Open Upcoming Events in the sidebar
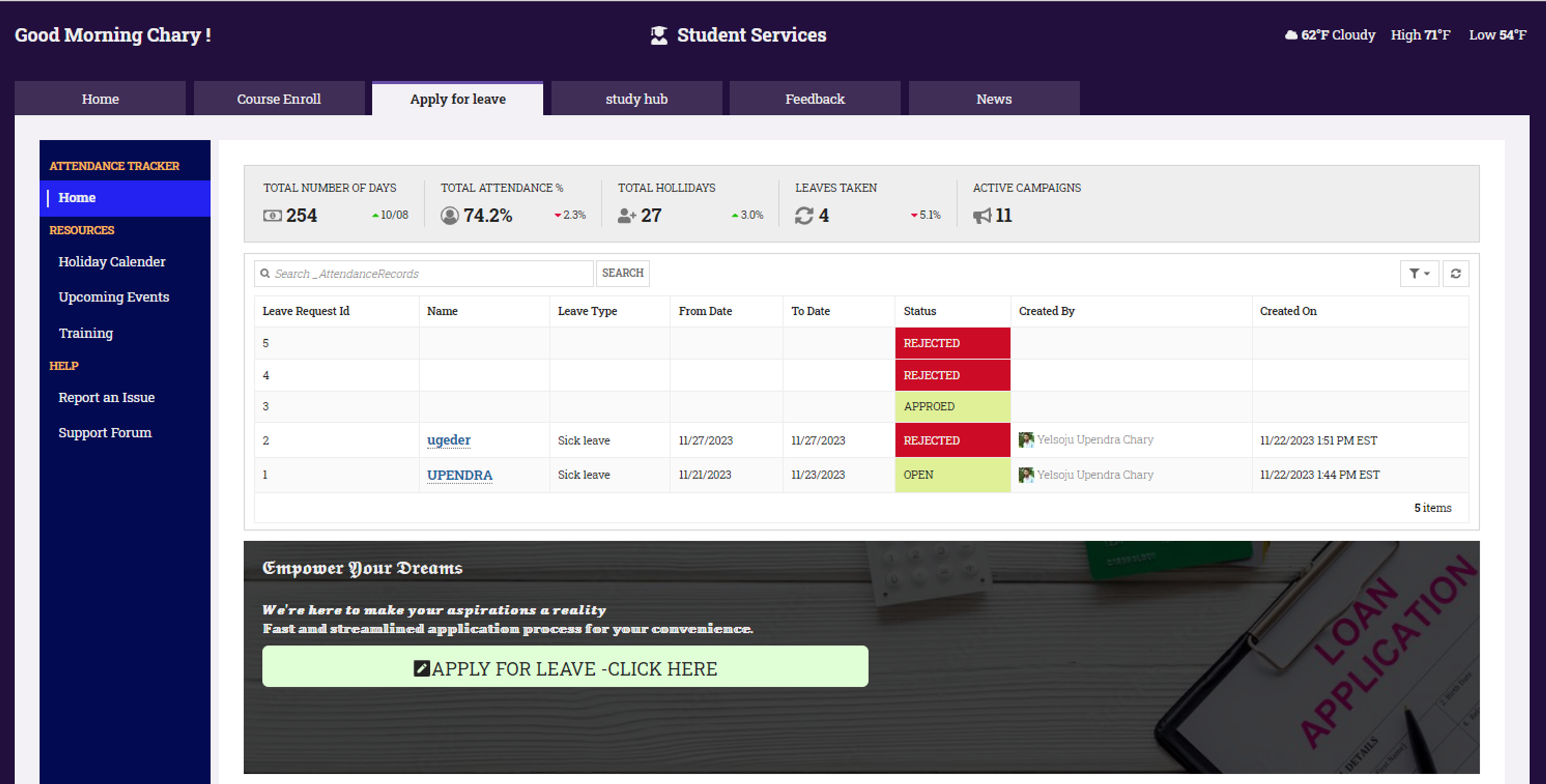Image resolution: width=1546 pixels, height=784 pixels. [x=114, y=297]
